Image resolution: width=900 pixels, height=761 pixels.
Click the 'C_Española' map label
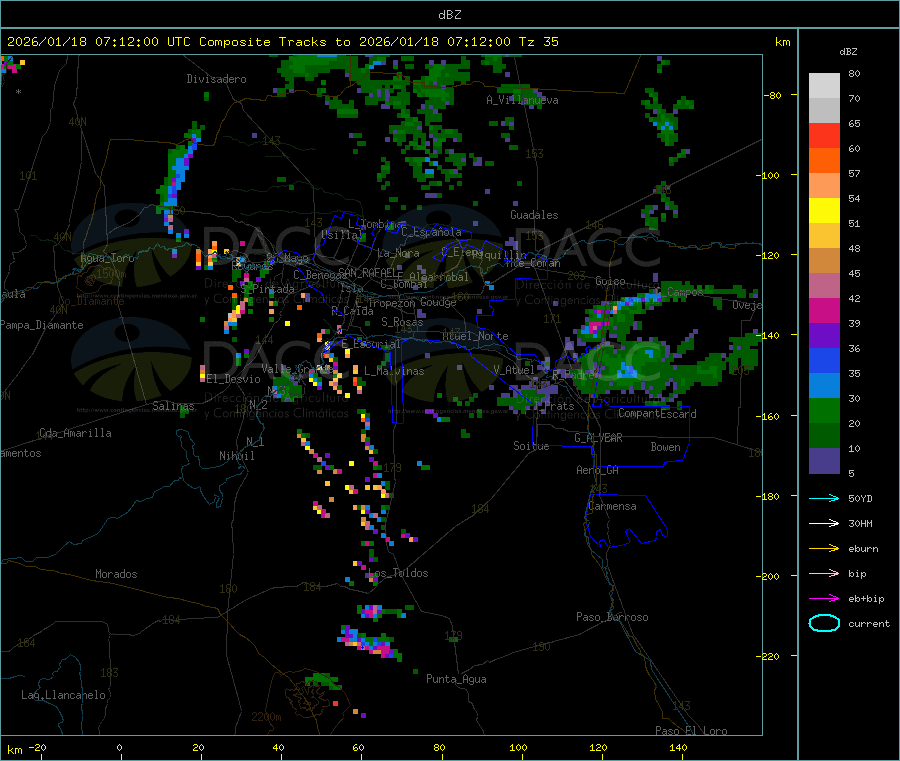tap(431, 232)
